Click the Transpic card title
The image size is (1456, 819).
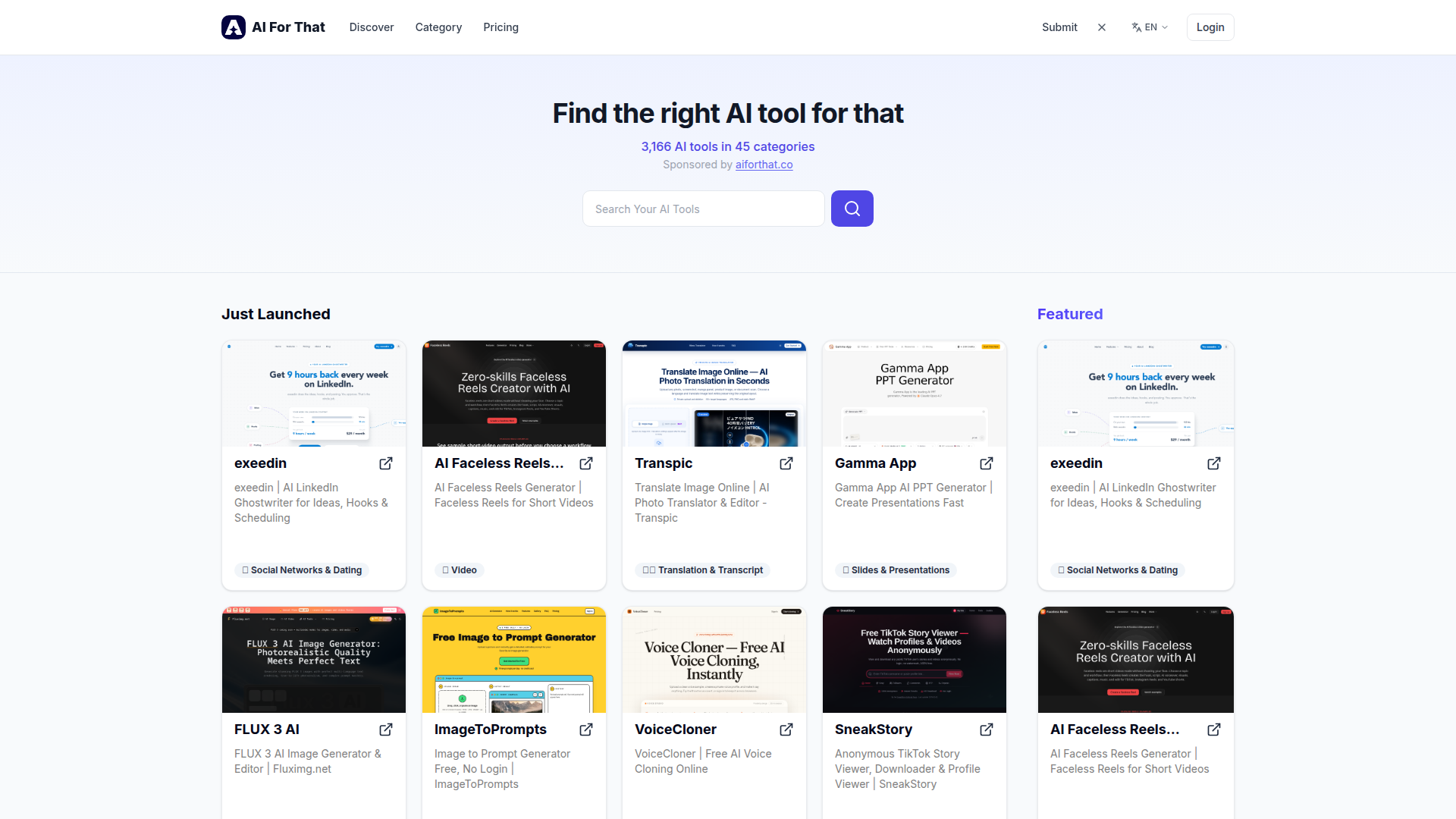664,463
